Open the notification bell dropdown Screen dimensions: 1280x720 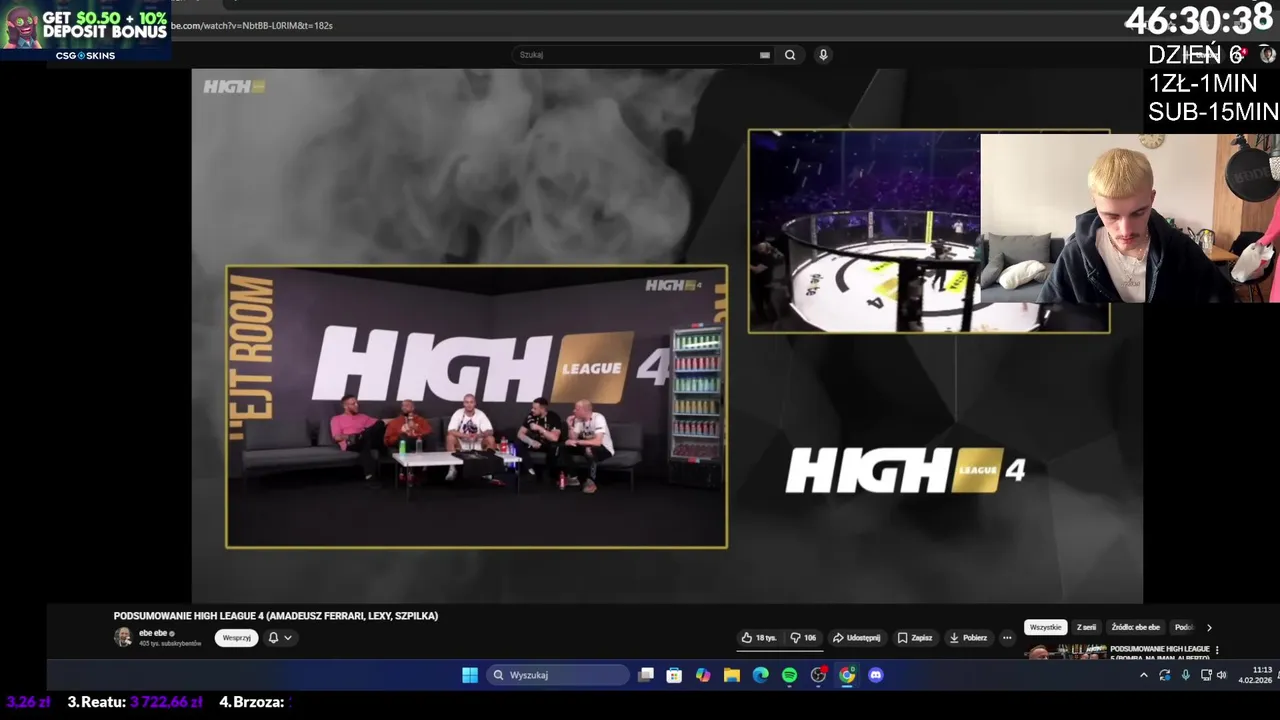(x=280, y=638)
